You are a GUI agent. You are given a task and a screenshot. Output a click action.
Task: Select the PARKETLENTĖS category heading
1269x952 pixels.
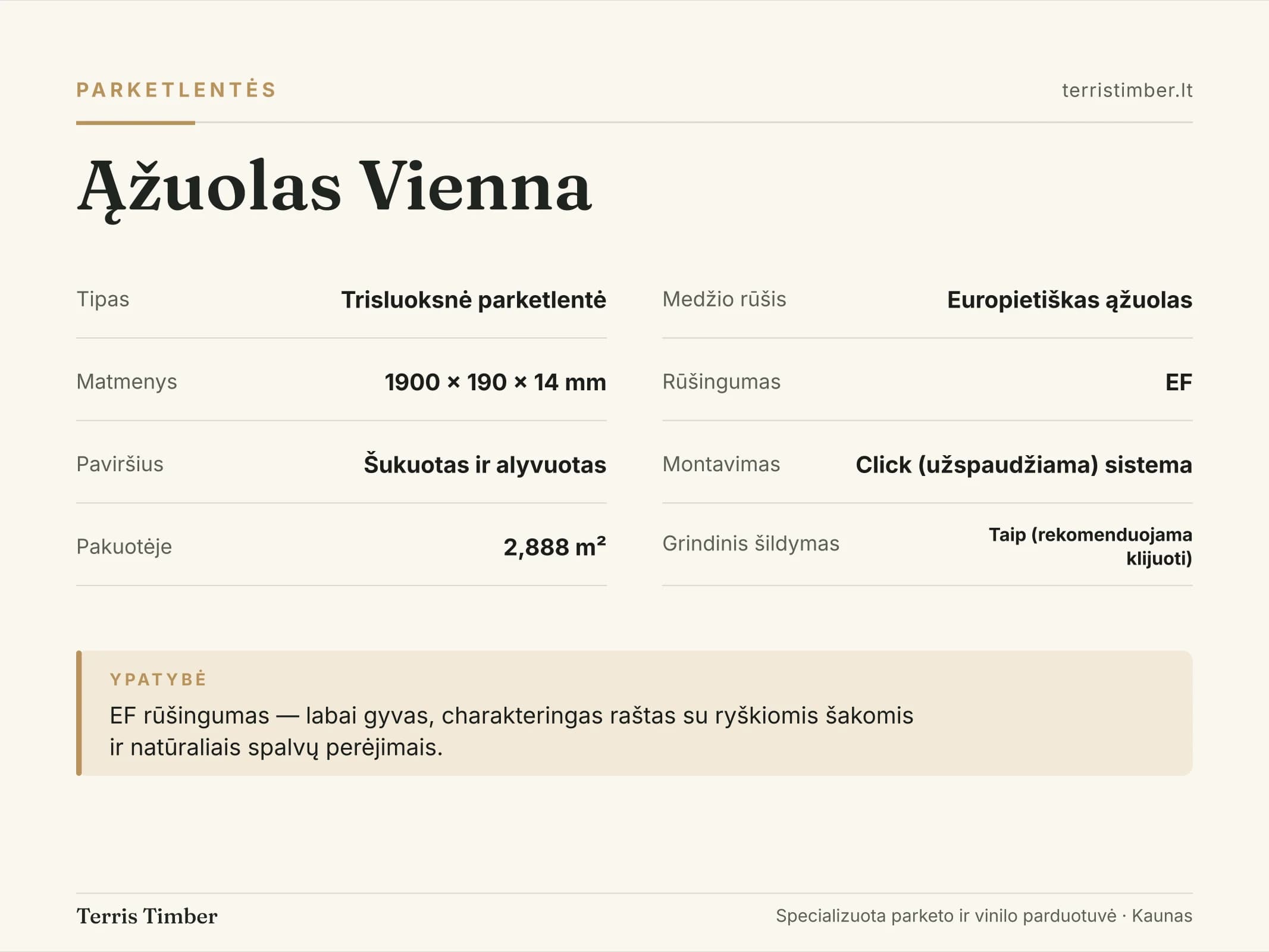point(177,89)
